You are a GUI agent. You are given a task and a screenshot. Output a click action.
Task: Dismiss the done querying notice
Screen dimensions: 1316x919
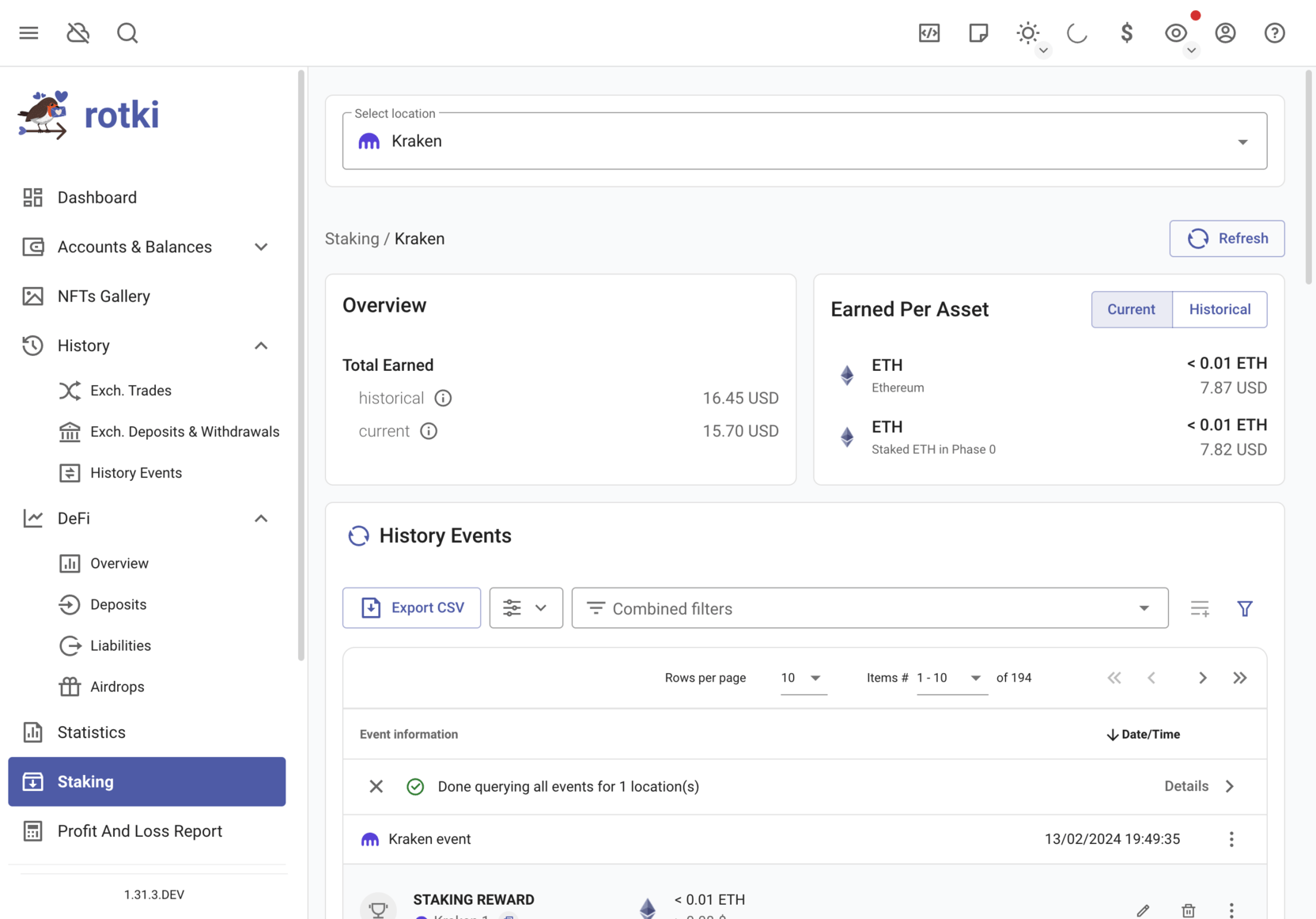pos(376,786)
